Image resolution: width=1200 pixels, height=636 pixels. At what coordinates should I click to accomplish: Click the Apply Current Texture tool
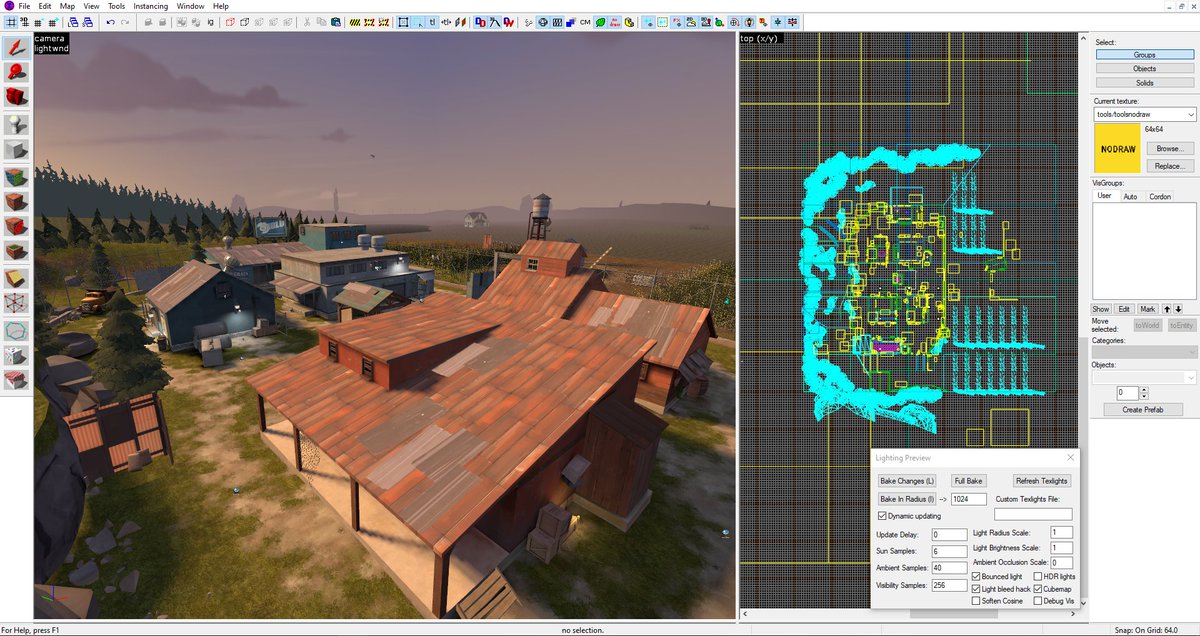[x=16, y=202]
